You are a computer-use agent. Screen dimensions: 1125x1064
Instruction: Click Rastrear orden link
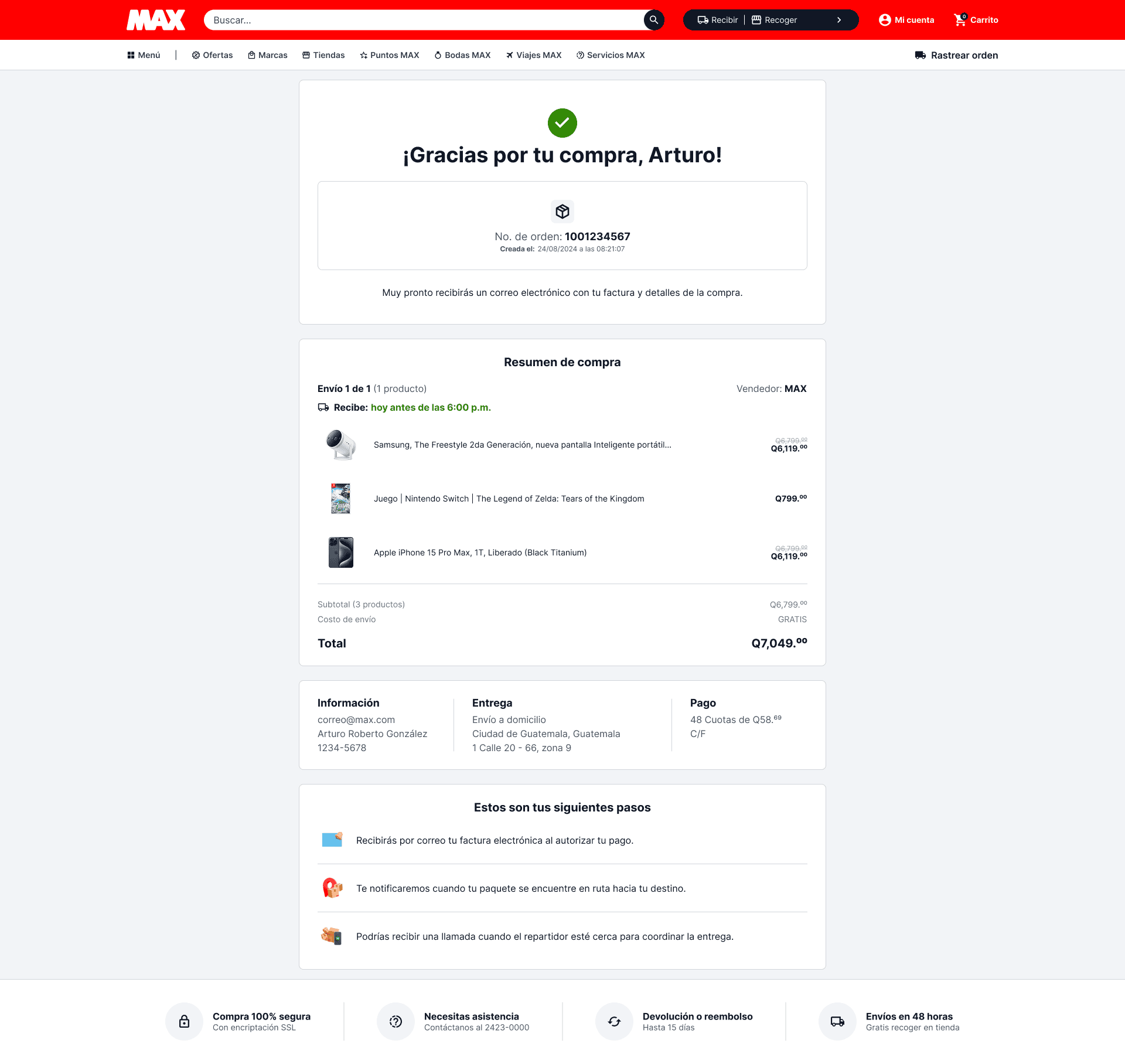(956, 55)
